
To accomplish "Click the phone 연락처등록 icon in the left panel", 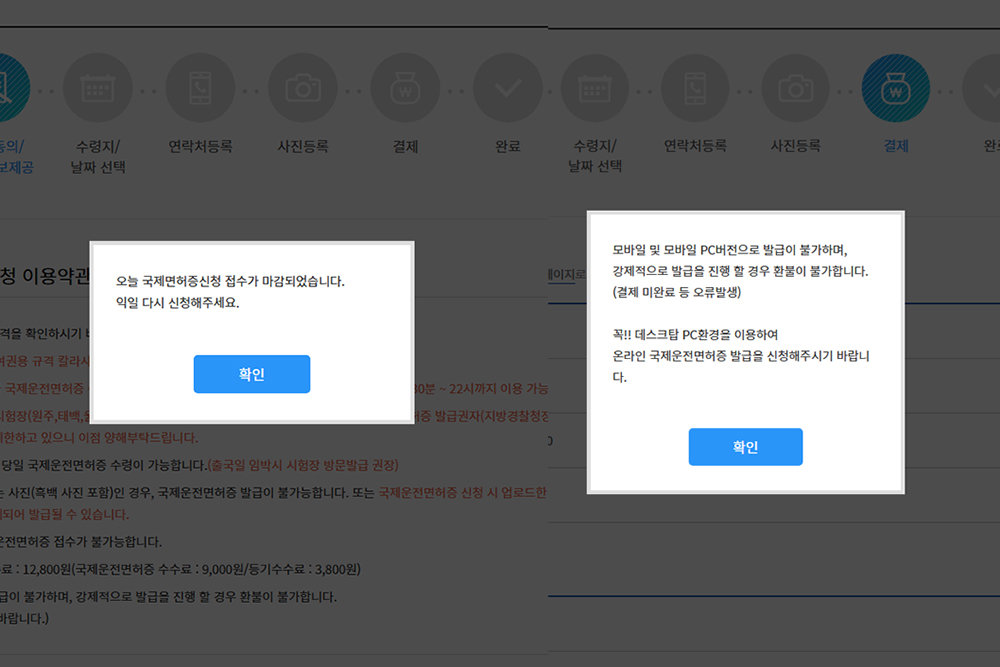I will coord(200,88).
